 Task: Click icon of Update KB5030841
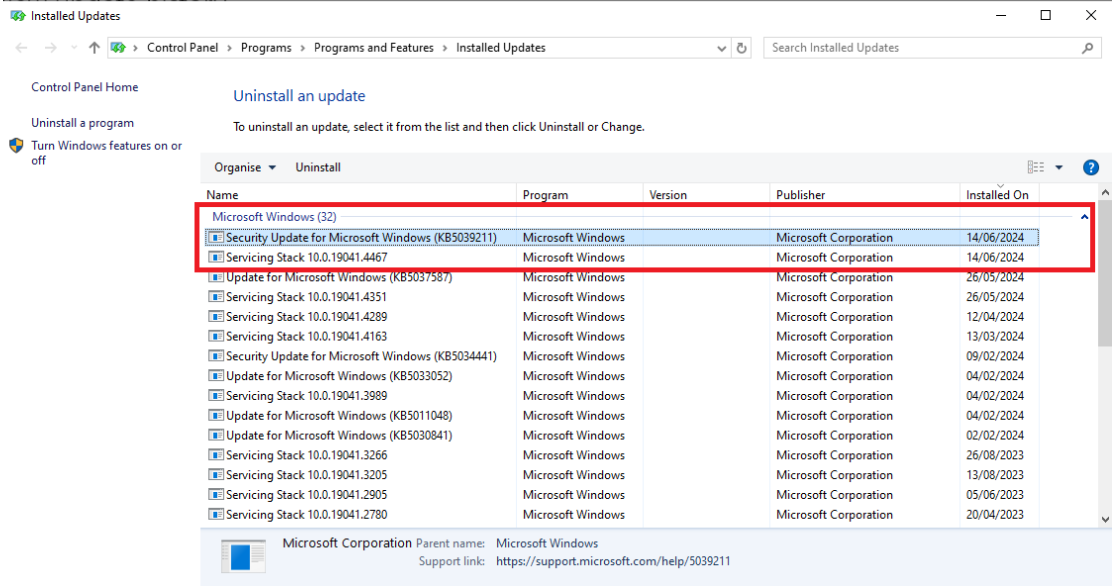[216, 436]
